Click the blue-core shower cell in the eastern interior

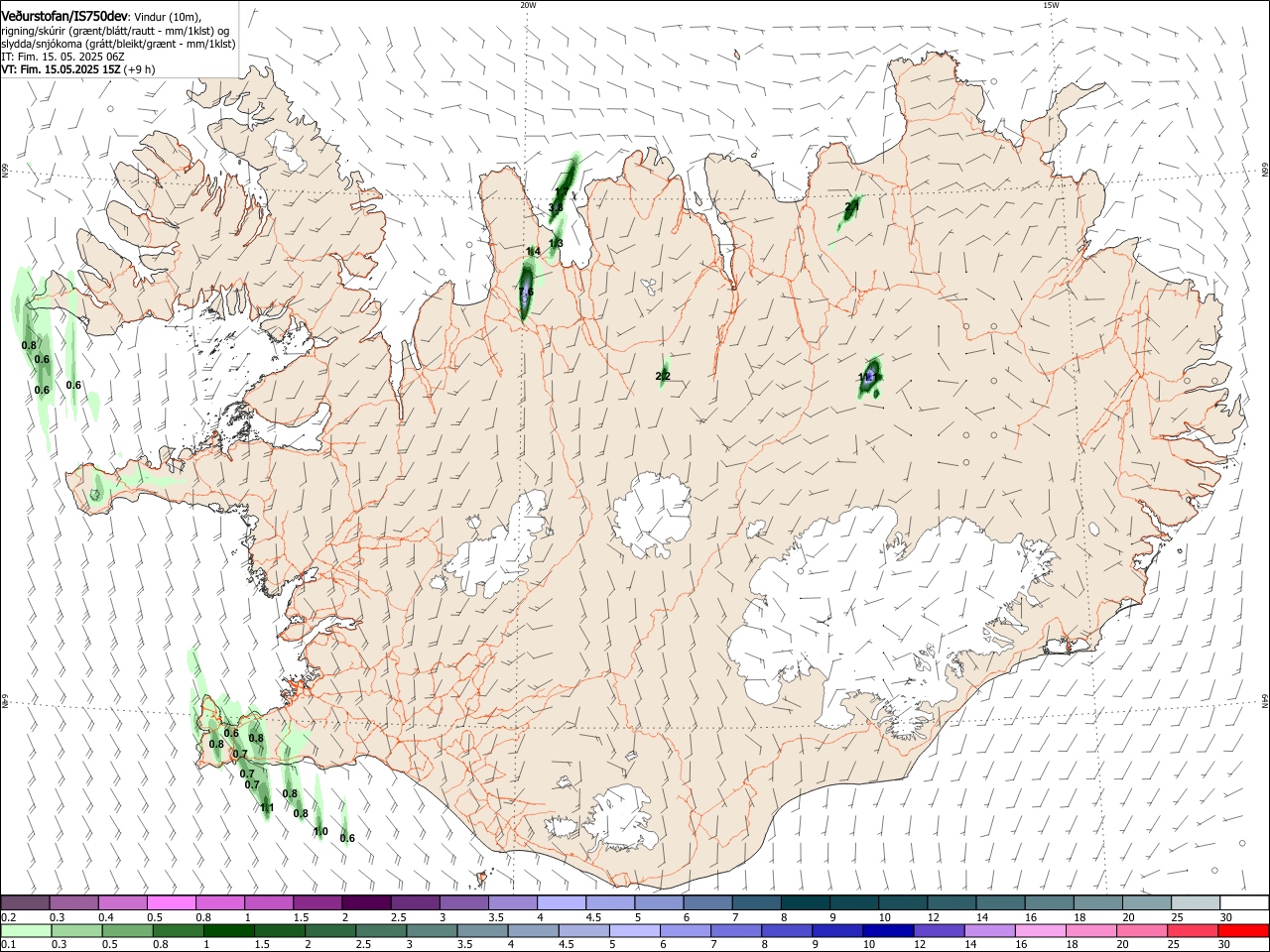point(871,378)
